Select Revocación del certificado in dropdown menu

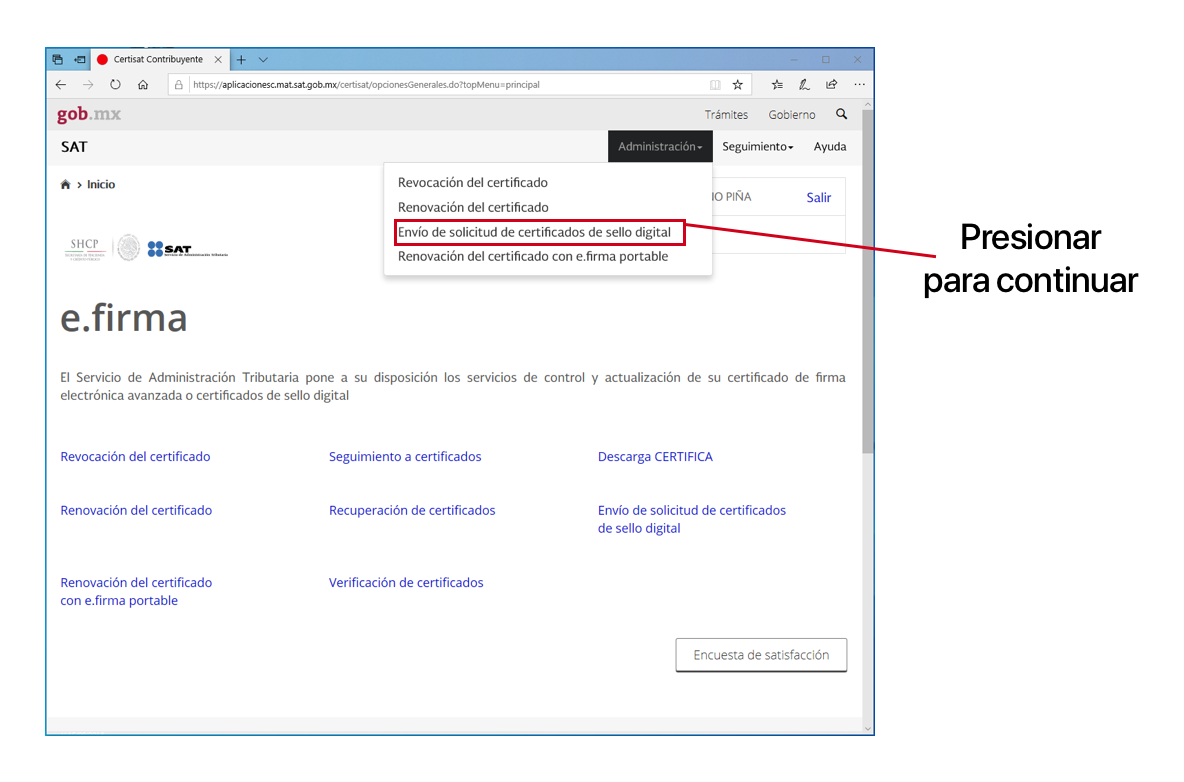coord(473,183)
